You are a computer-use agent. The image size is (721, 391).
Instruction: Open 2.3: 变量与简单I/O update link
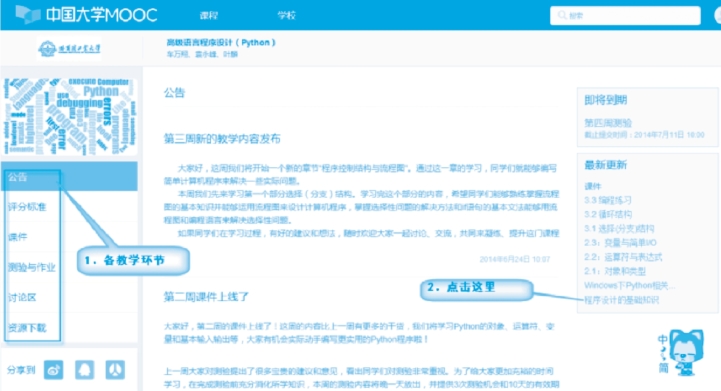tap(620, 242)
